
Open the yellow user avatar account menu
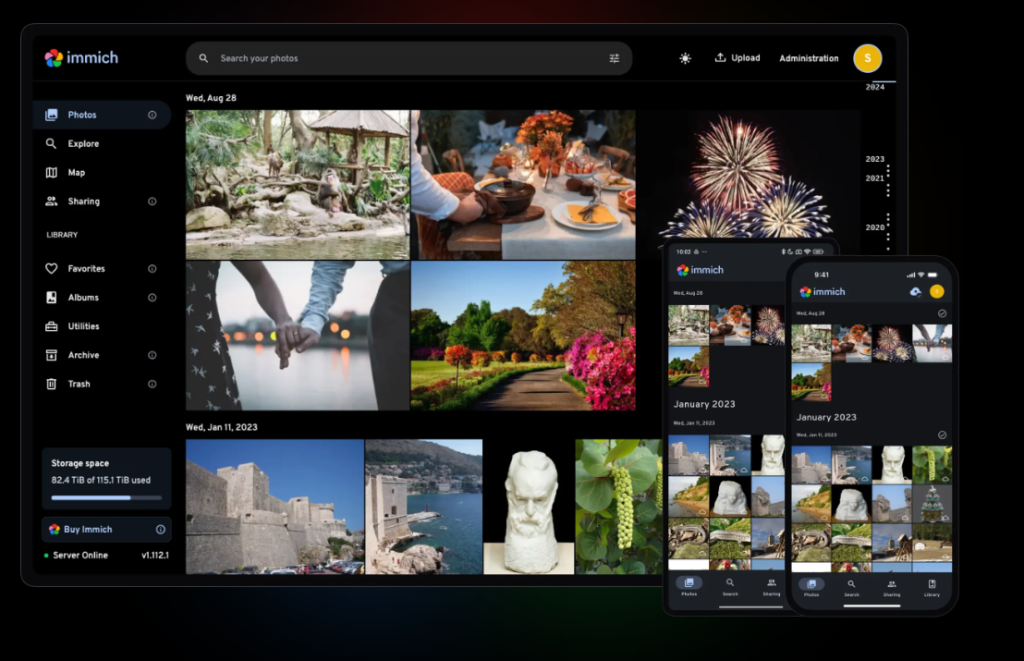867,58
